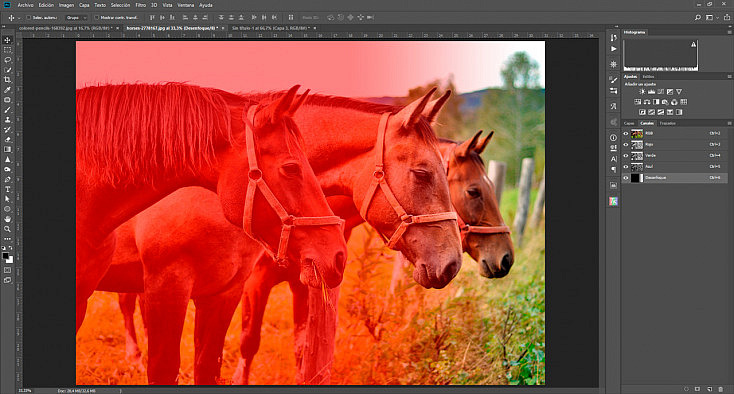The image size is (734, 394).
Task: Toggle visibility of the Azul channel
Action: coord(626,167)
